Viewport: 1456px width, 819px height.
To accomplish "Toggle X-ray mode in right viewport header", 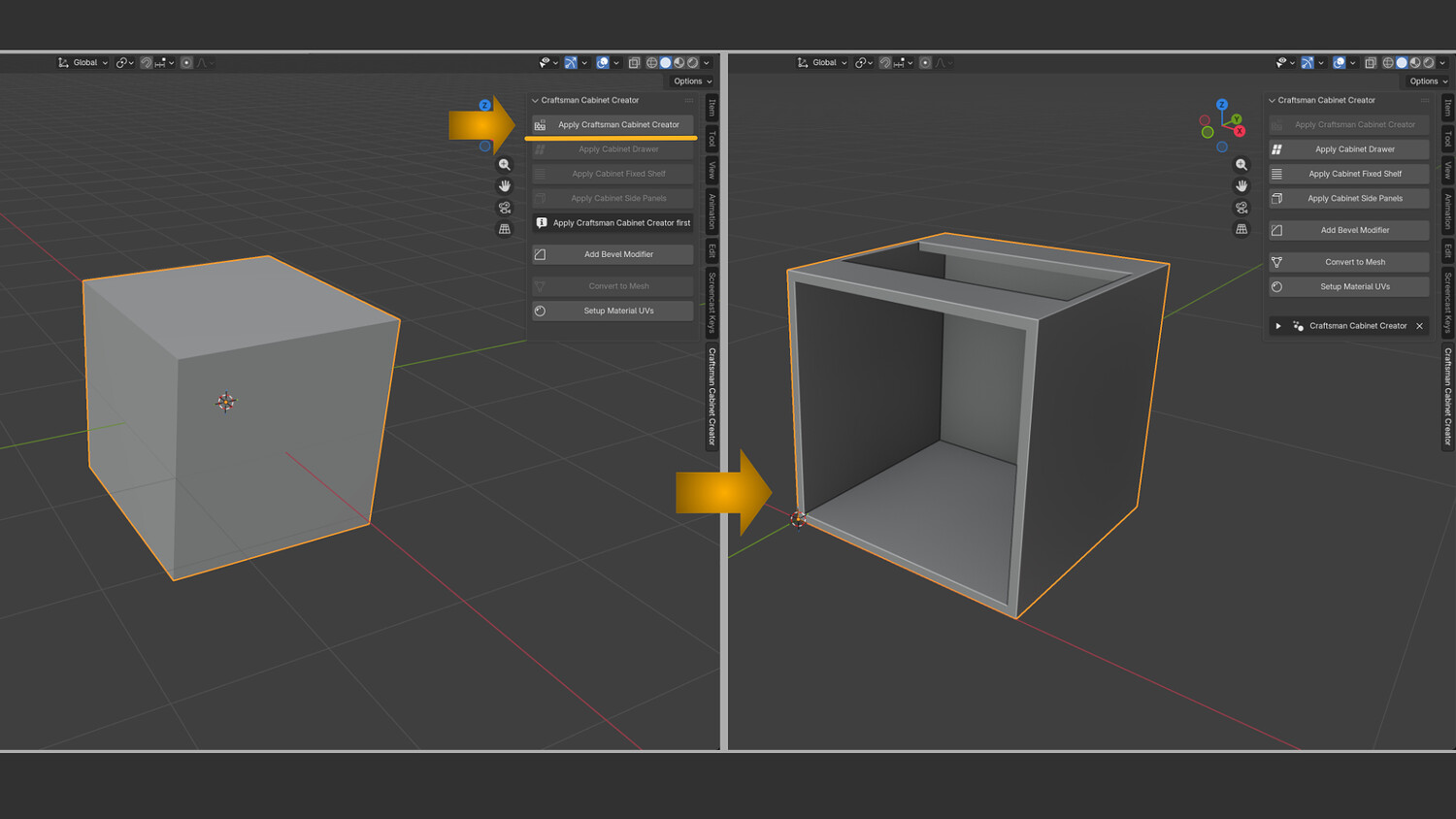I will pos(1371,63).
